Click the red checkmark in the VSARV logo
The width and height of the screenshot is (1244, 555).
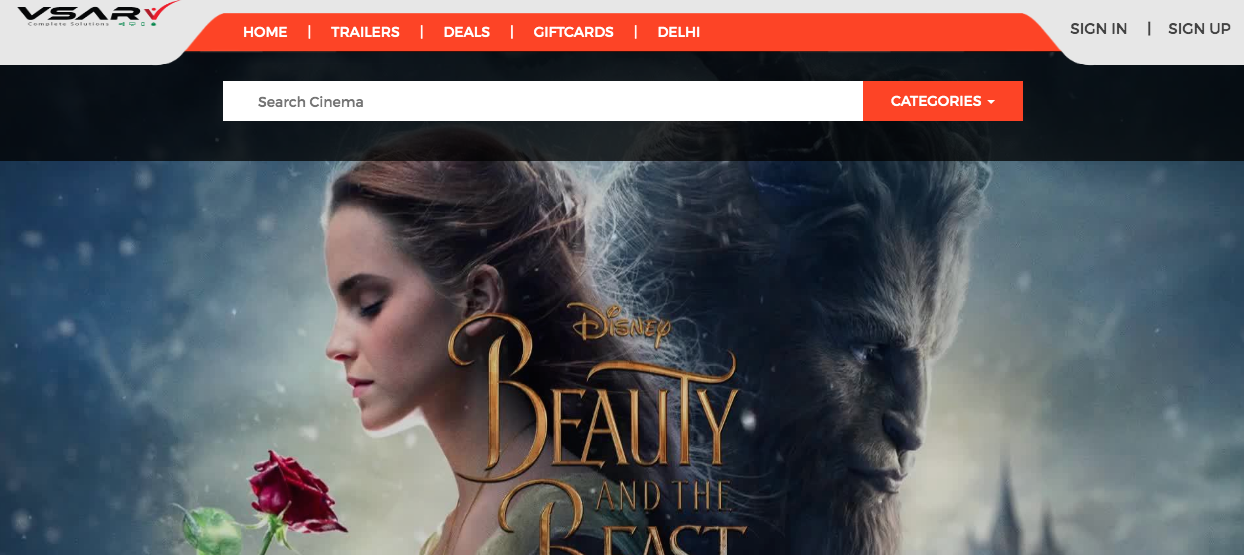pyautogui.click(x=160, y=11)
